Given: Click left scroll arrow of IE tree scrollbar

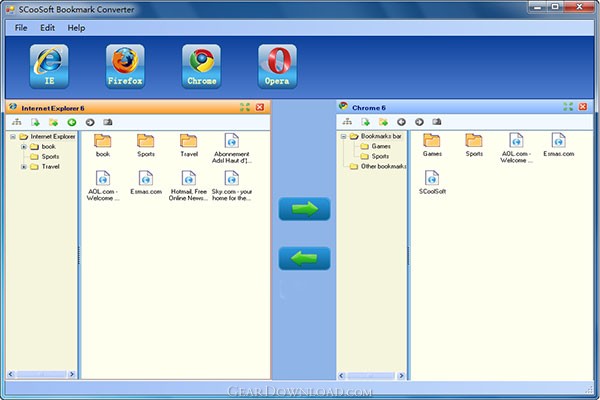Looking at the screenshot, I should point(11,374).
